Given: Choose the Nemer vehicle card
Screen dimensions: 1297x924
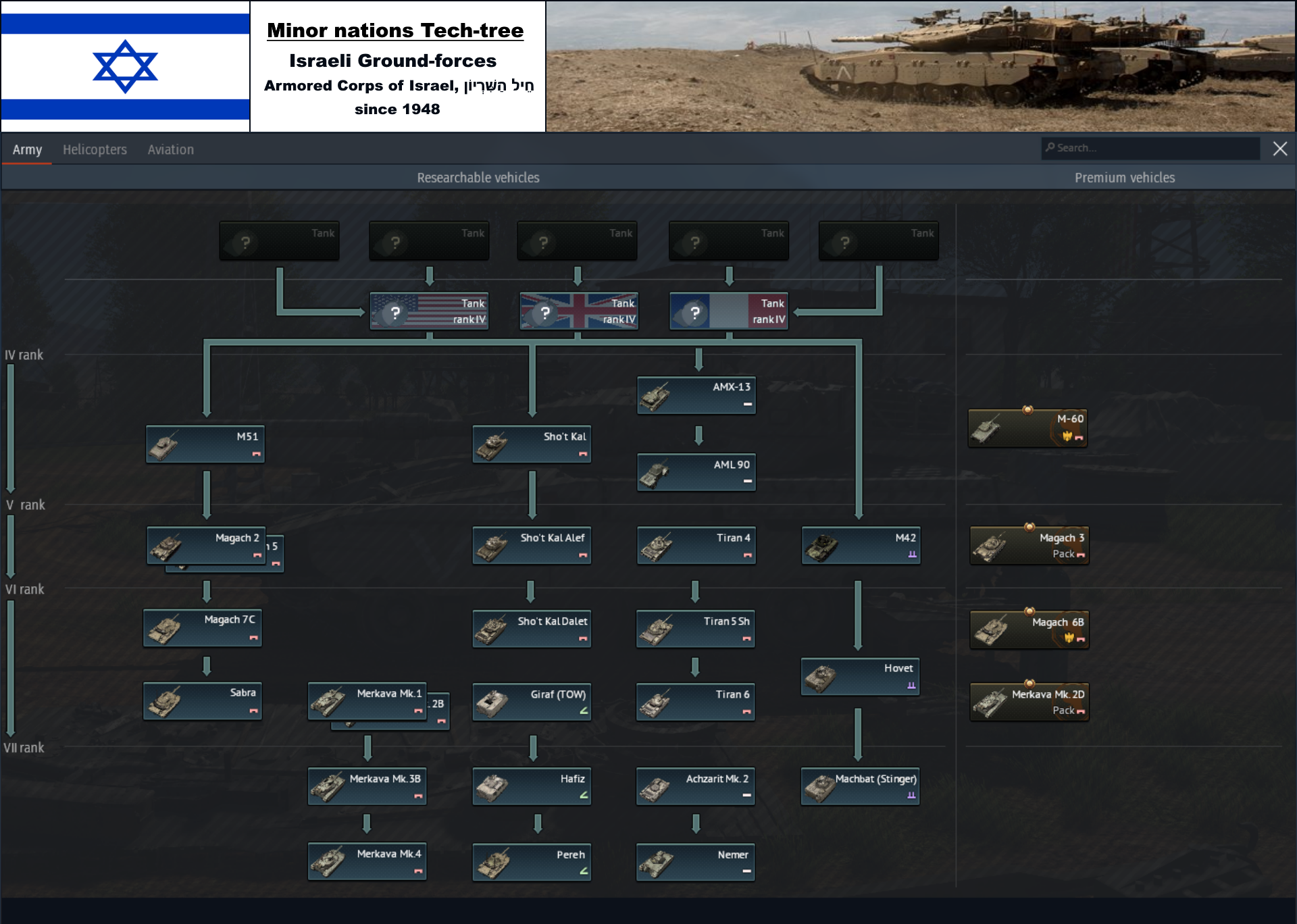Looking at the screenshot, I should click(x=695, y=862).
